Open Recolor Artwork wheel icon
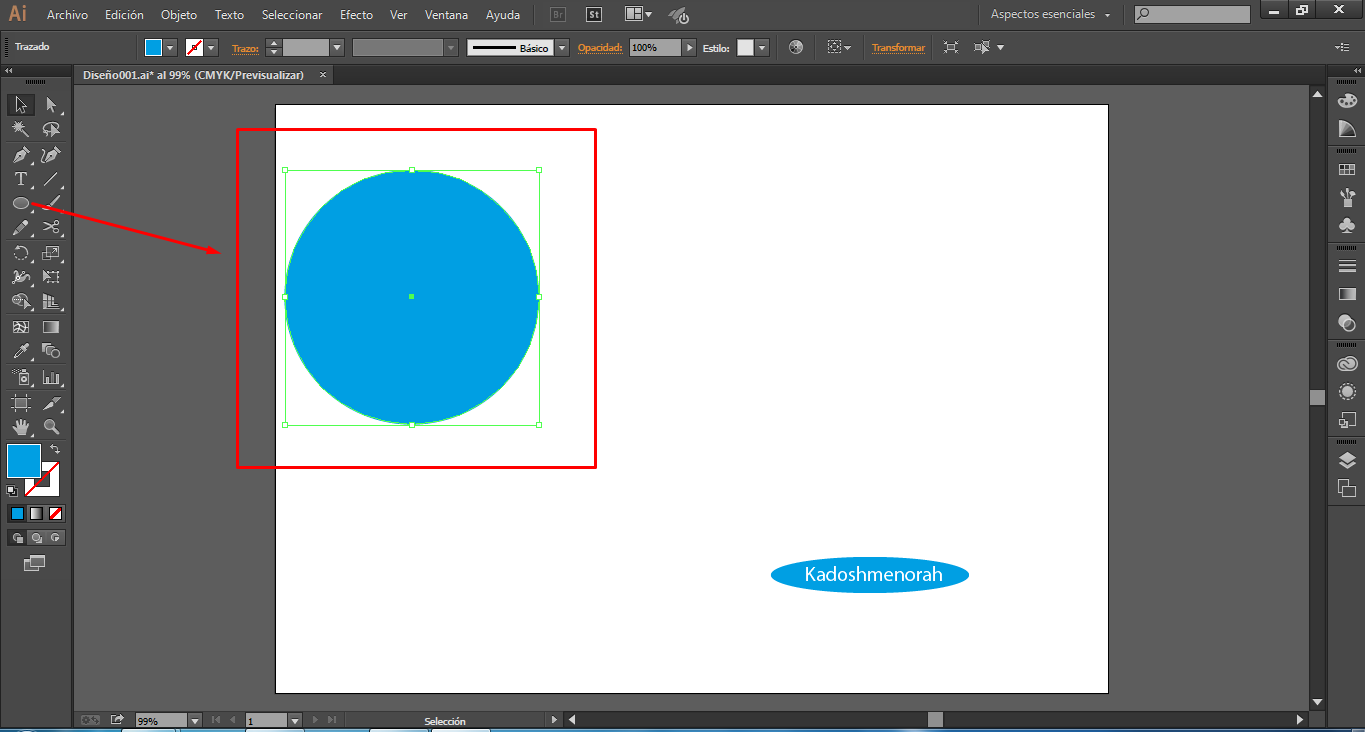The image size is (1365, 732). point(796,47)
